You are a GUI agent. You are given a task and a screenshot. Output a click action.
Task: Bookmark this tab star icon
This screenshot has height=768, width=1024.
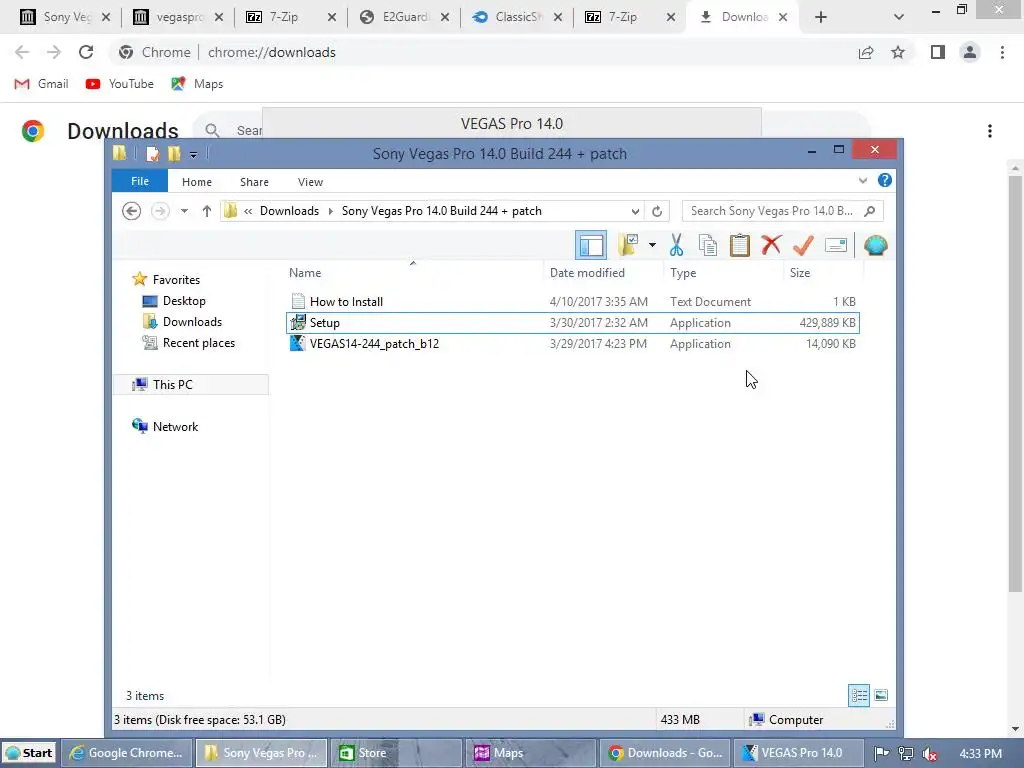tap(898, 52)
